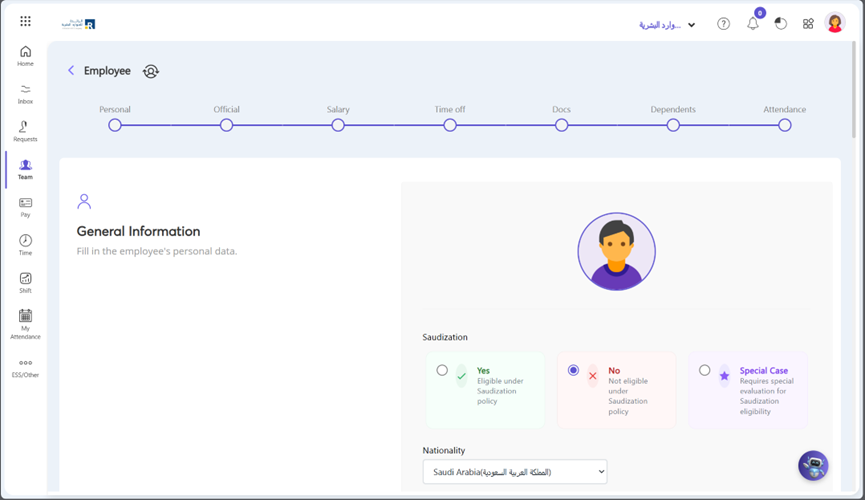
Task: Go to Home in the sidebar
Action: (25, 56)
